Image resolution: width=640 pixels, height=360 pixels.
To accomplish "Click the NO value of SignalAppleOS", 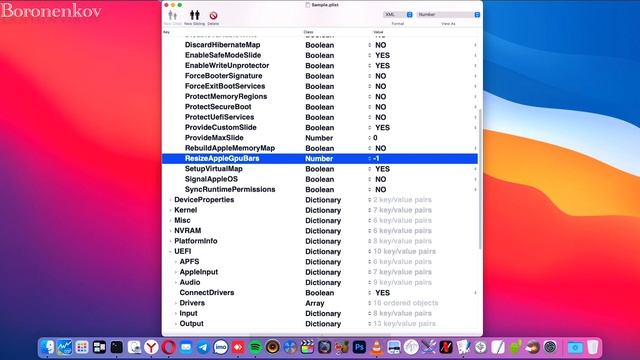I will [x=380, y=179].
